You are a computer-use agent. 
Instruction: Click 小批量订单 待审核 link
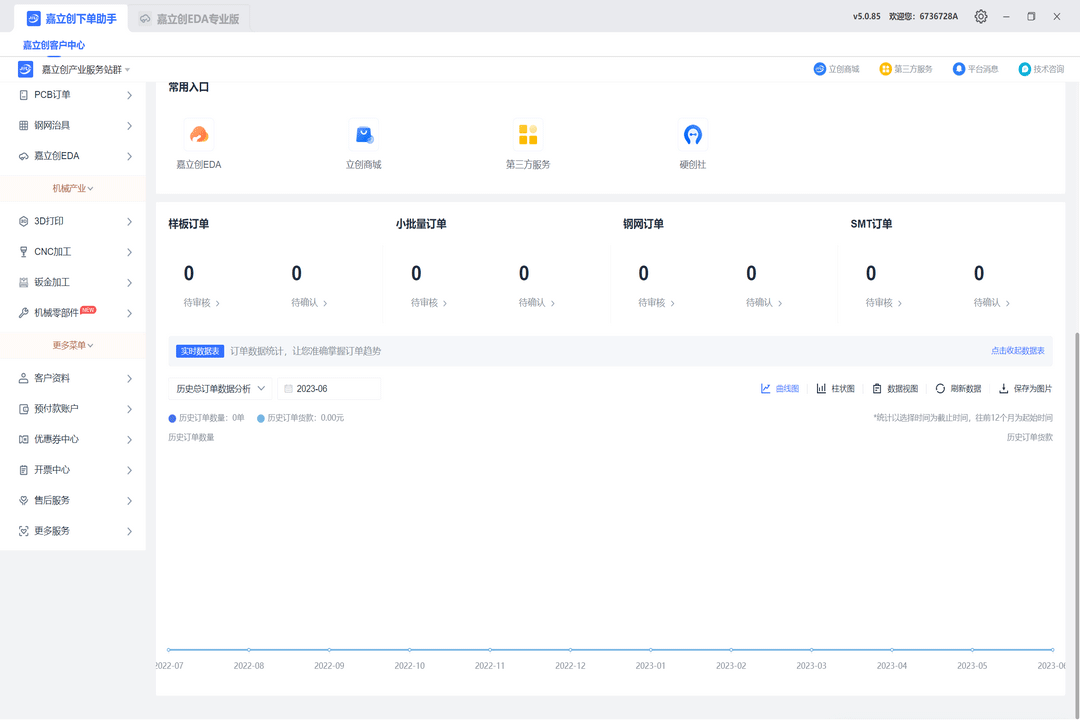[428, 302]
